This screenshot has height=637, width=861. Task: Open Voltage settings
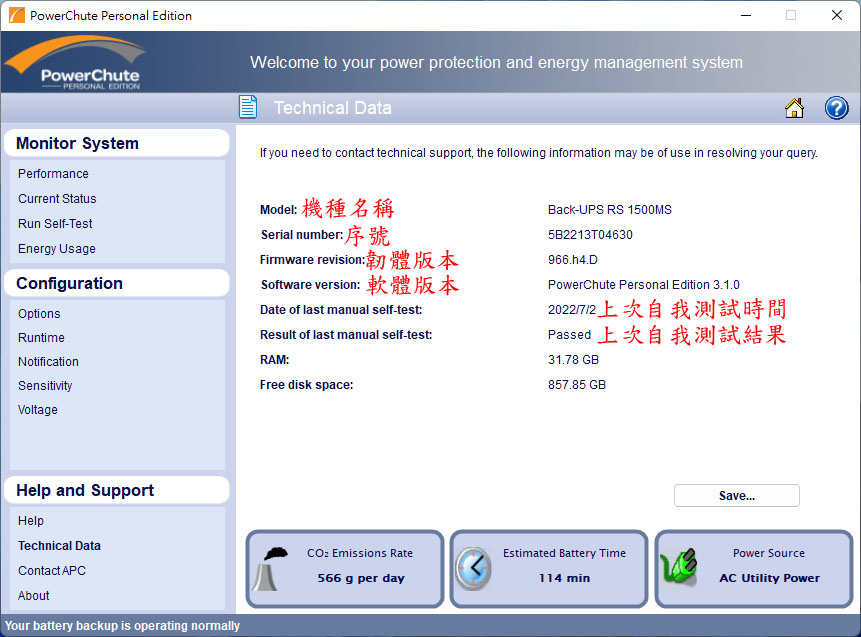(38, 410)
